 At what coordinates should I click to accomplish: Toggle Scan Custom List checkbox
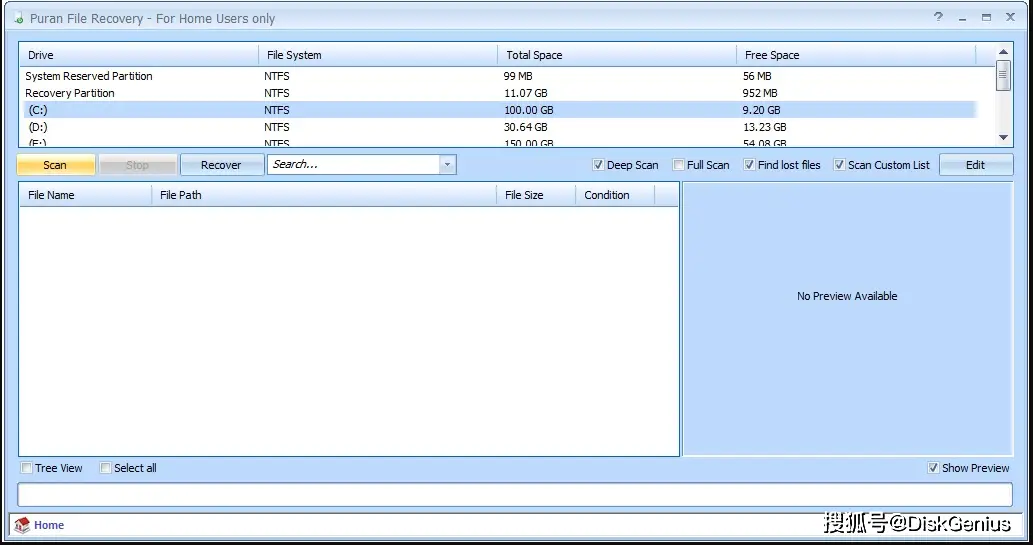839,165
